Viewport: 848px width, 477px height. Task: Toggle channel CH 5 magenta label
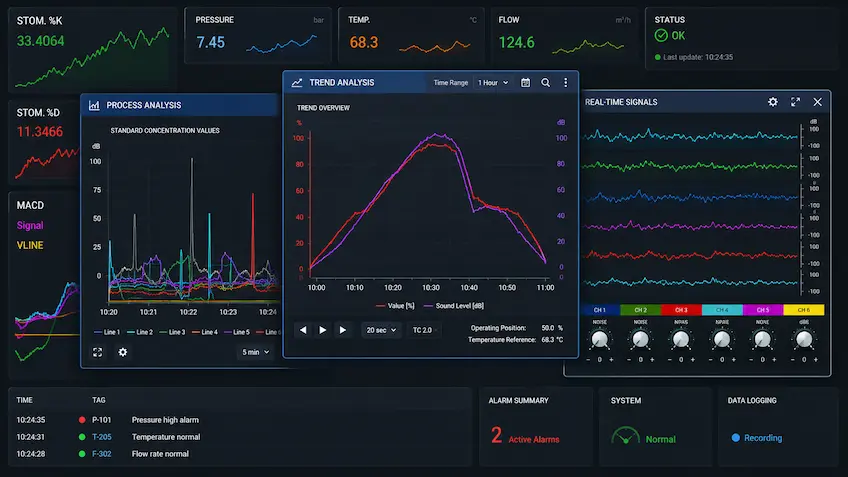(763, 310)
